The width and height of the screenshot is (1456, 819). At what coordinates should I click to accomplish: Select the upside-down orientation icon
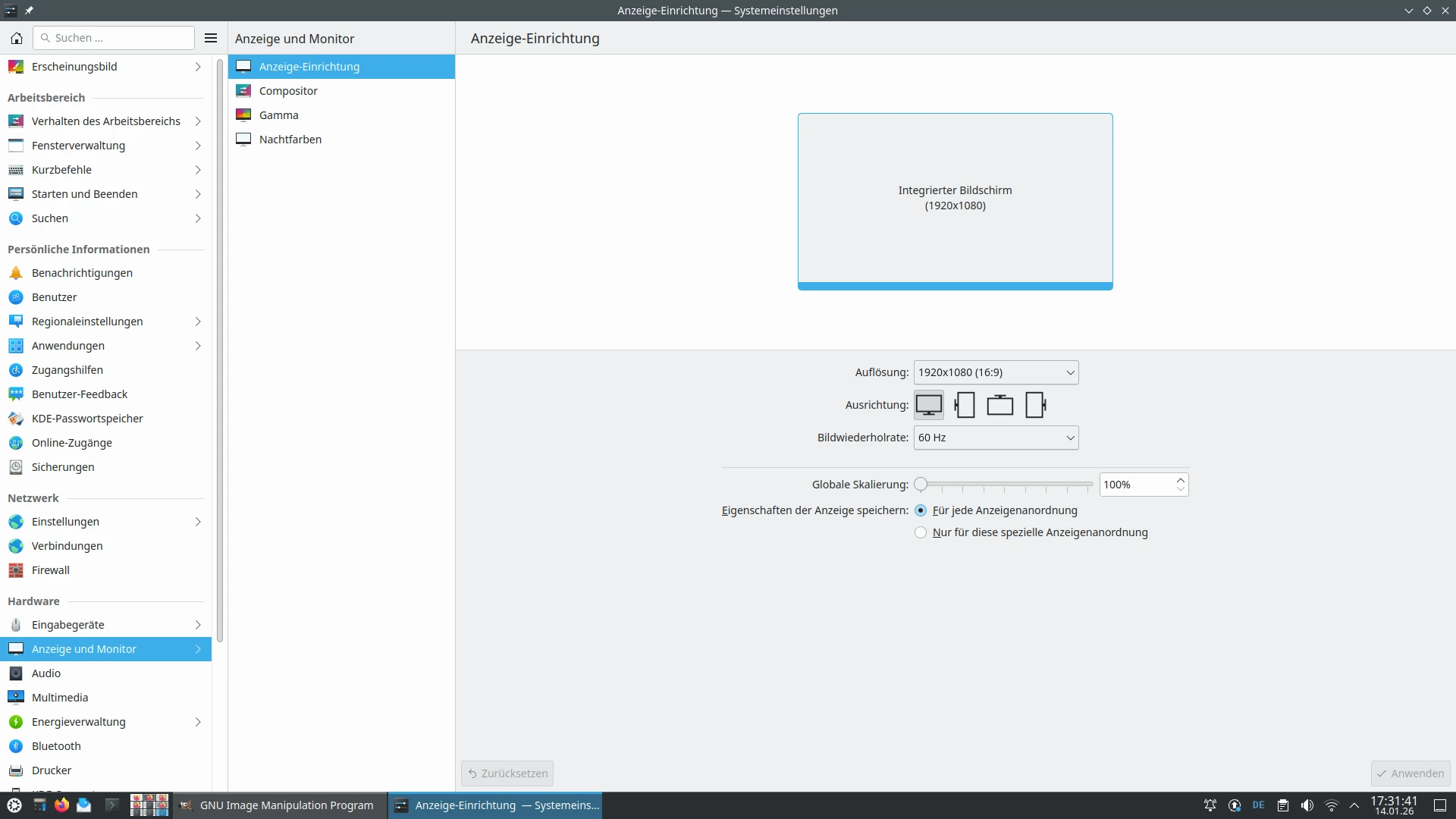[x=999, y=405]
